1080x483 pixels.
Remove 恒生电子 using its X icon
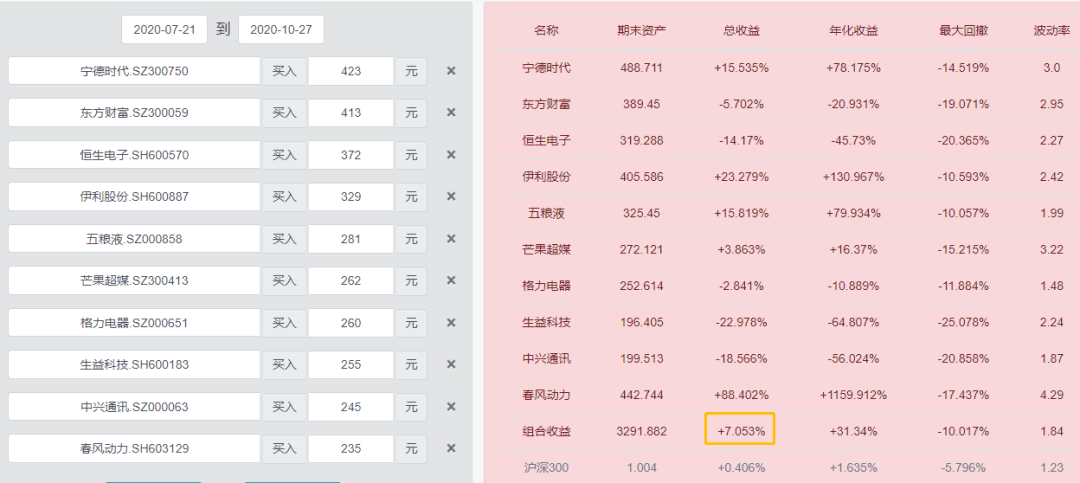(451, 155)
